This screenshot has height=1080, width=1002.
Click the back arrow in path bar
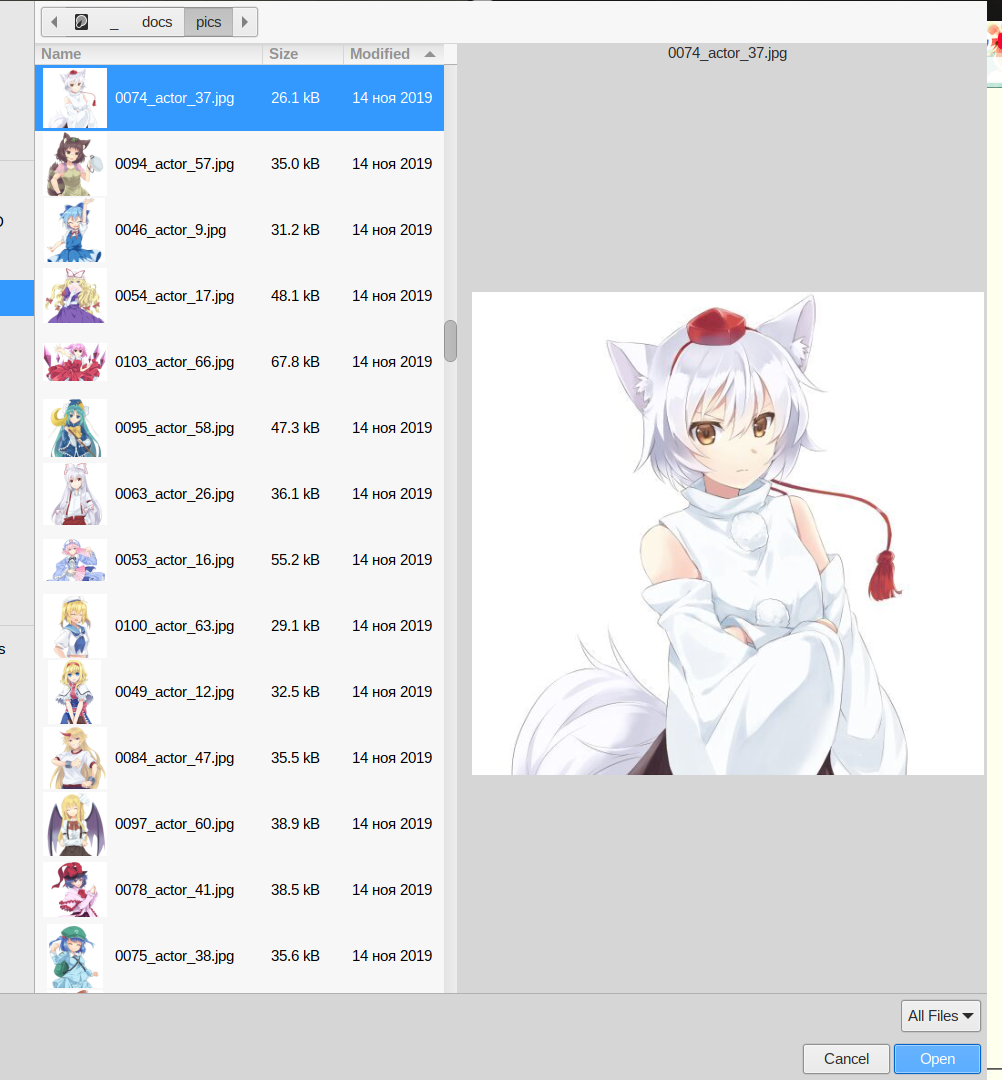pyautogui.click(x=54, y=22)
